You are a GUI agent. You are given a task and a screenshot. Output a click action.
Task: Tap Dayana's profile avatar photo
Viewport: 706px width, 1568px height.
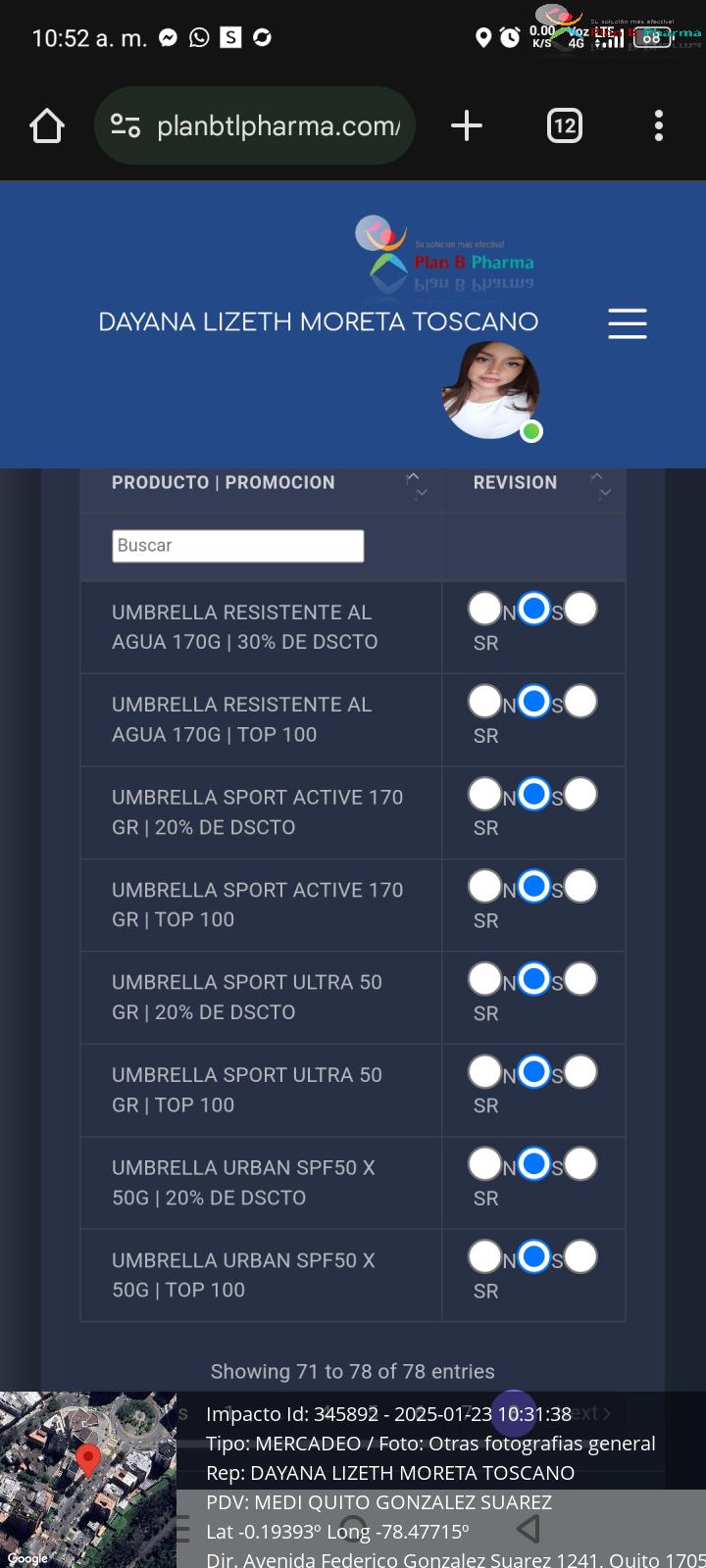(x=491, y=390)
